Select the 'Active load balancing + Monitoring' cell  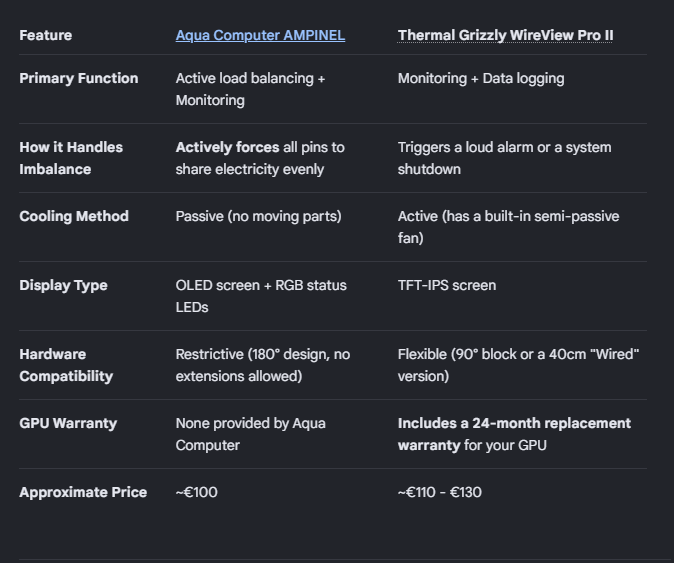250,89
